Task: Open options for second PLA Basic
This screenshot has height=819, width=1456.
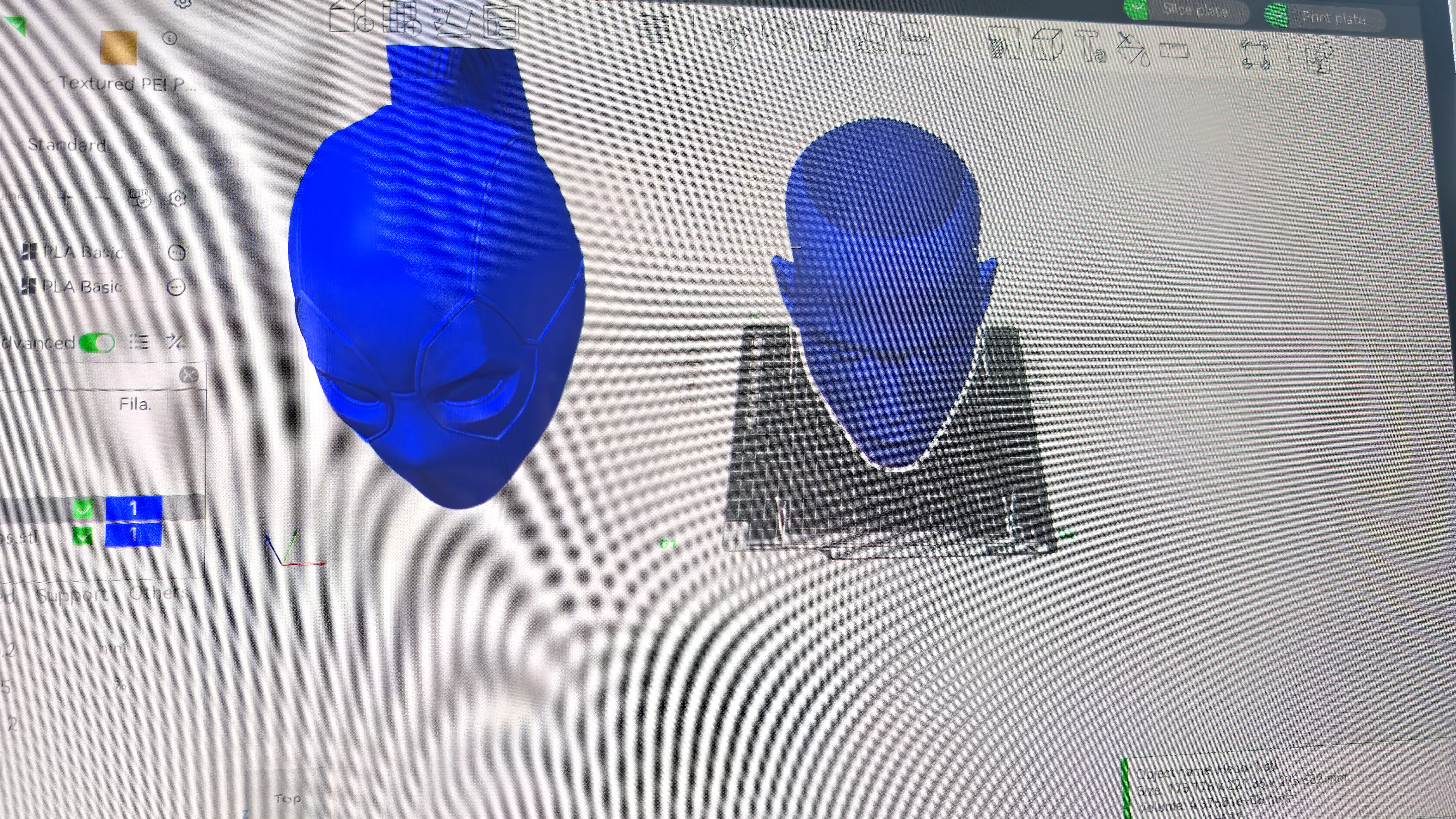Action: [176, 287]
